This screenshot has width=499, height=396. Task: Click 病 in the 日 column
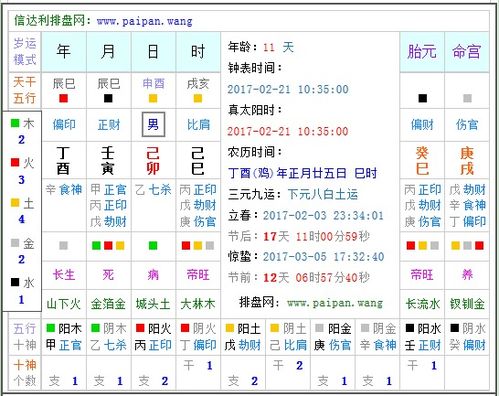click(153, 275)
